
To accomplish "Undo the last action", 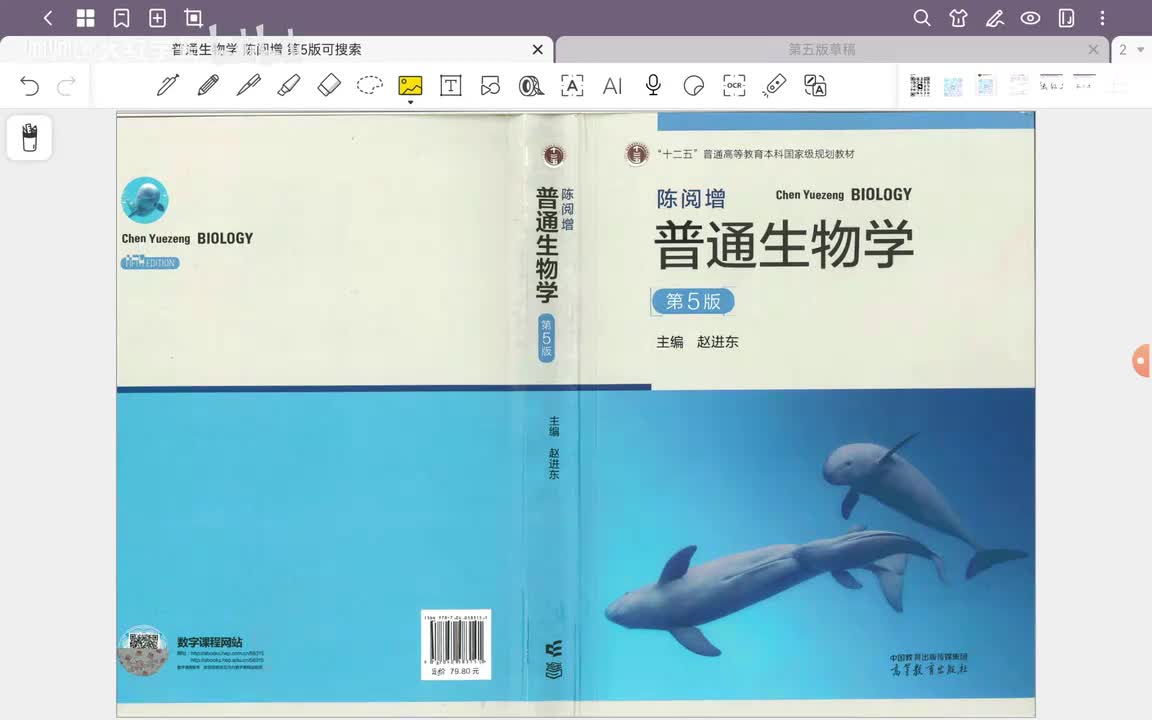I will [29, 86].
